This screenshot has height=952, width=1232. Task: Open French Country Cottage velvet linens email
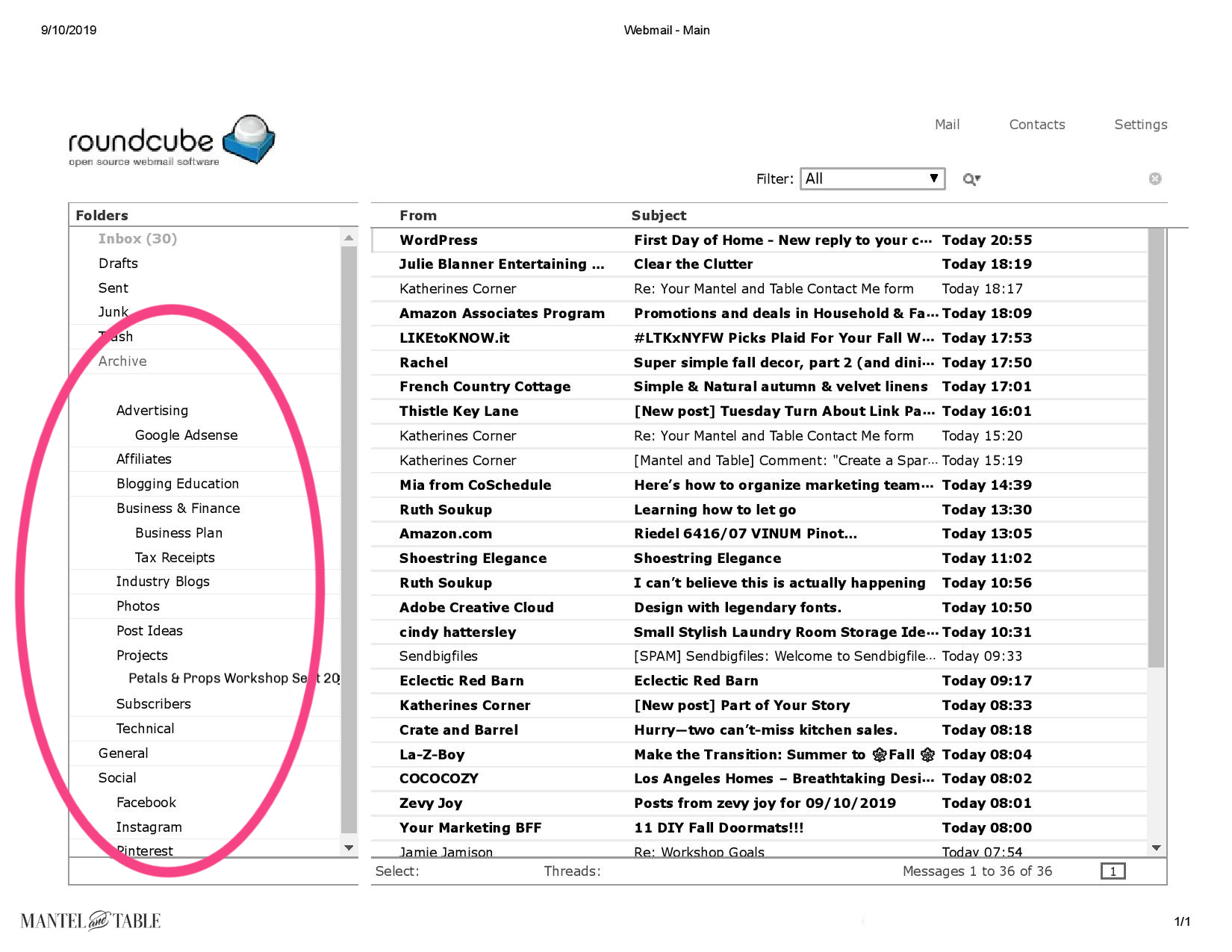[759, 387]
